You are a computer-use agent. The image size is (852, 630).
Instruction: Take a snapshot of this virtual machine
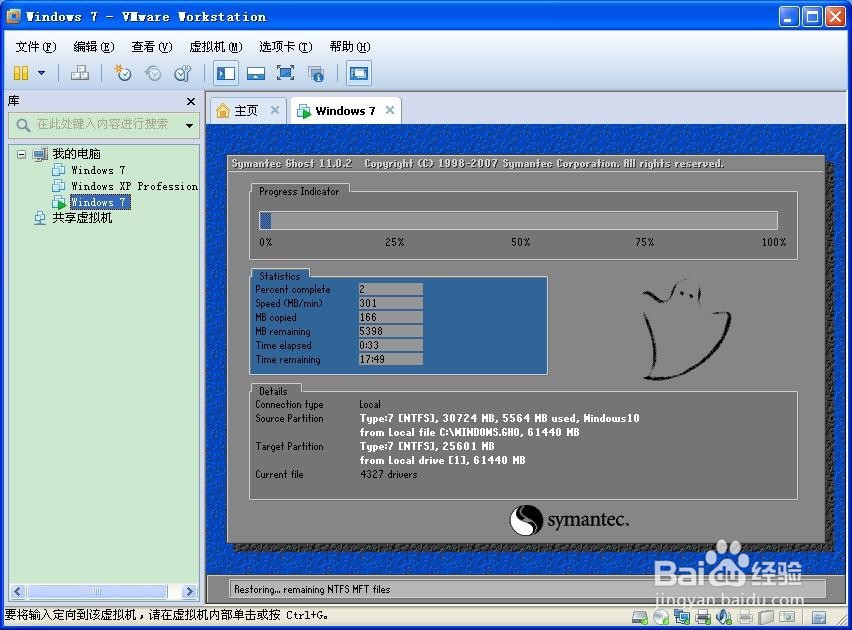click(x=123, y=73)
